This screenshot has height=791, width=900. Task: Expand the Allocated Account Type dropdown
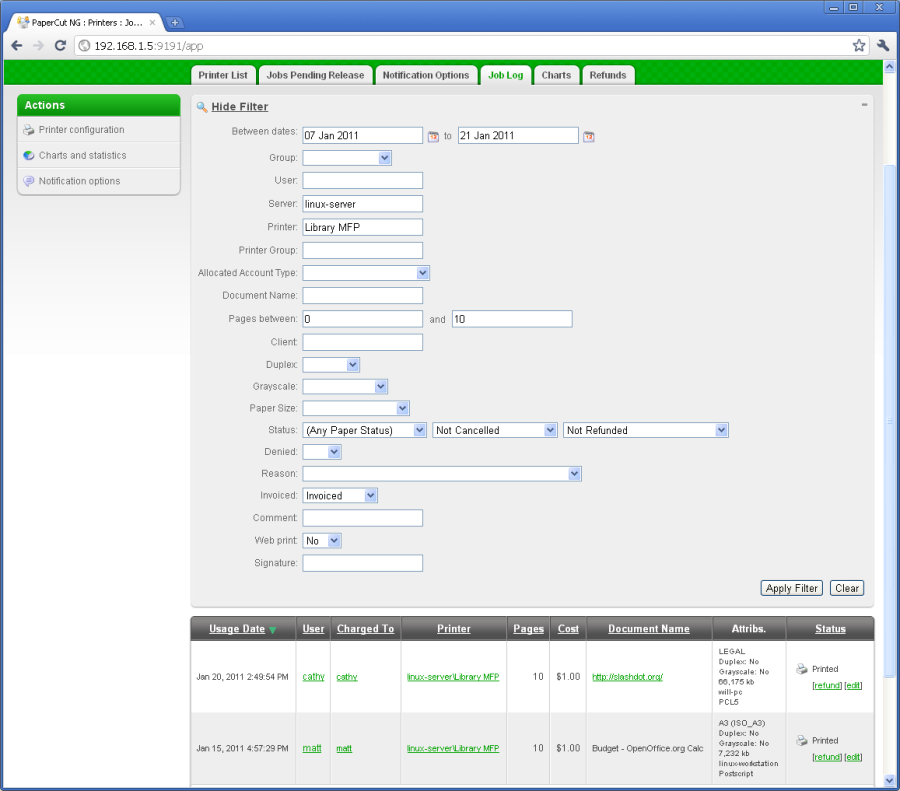click(x=366, y=273)
